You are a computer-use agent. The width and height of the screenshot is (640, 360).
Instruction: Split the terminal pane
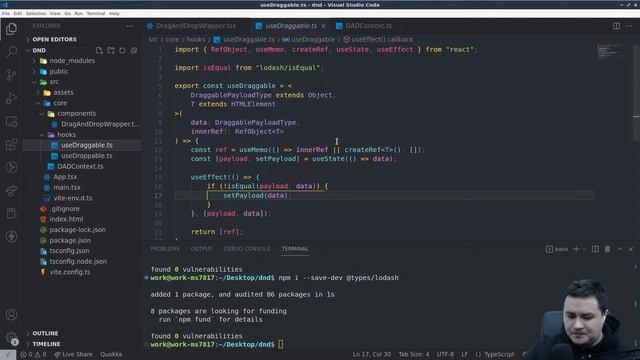coord(596,249)
